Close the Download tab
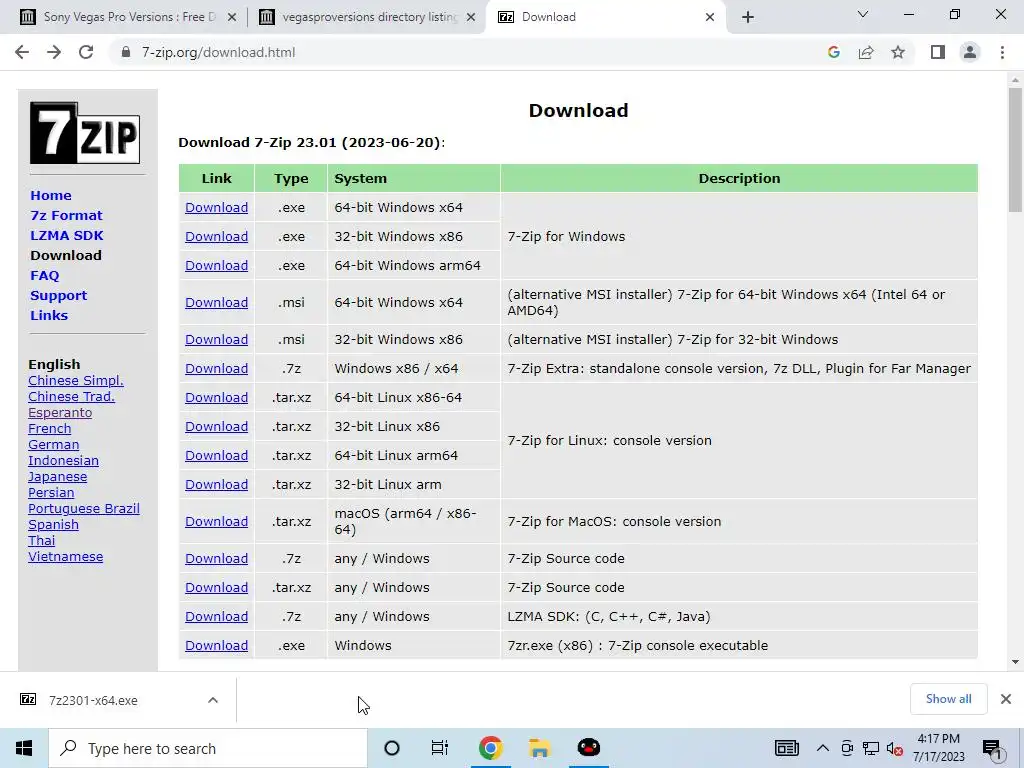 [x=710, y=17]
